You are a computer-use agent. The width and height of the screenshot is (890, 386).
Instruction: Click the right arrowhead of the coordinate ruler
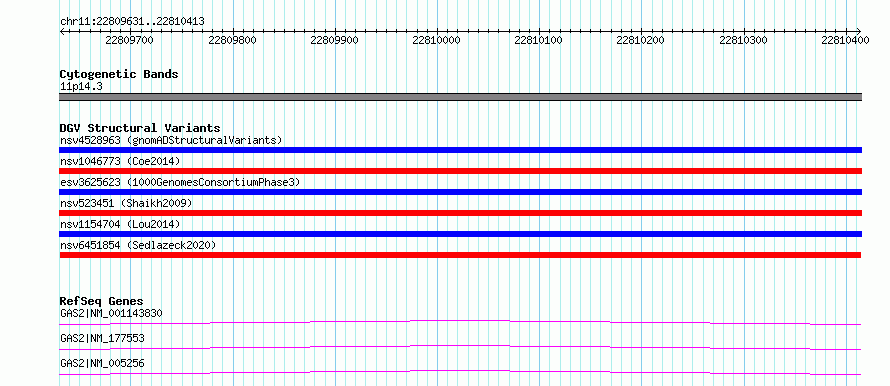(859, 31)
